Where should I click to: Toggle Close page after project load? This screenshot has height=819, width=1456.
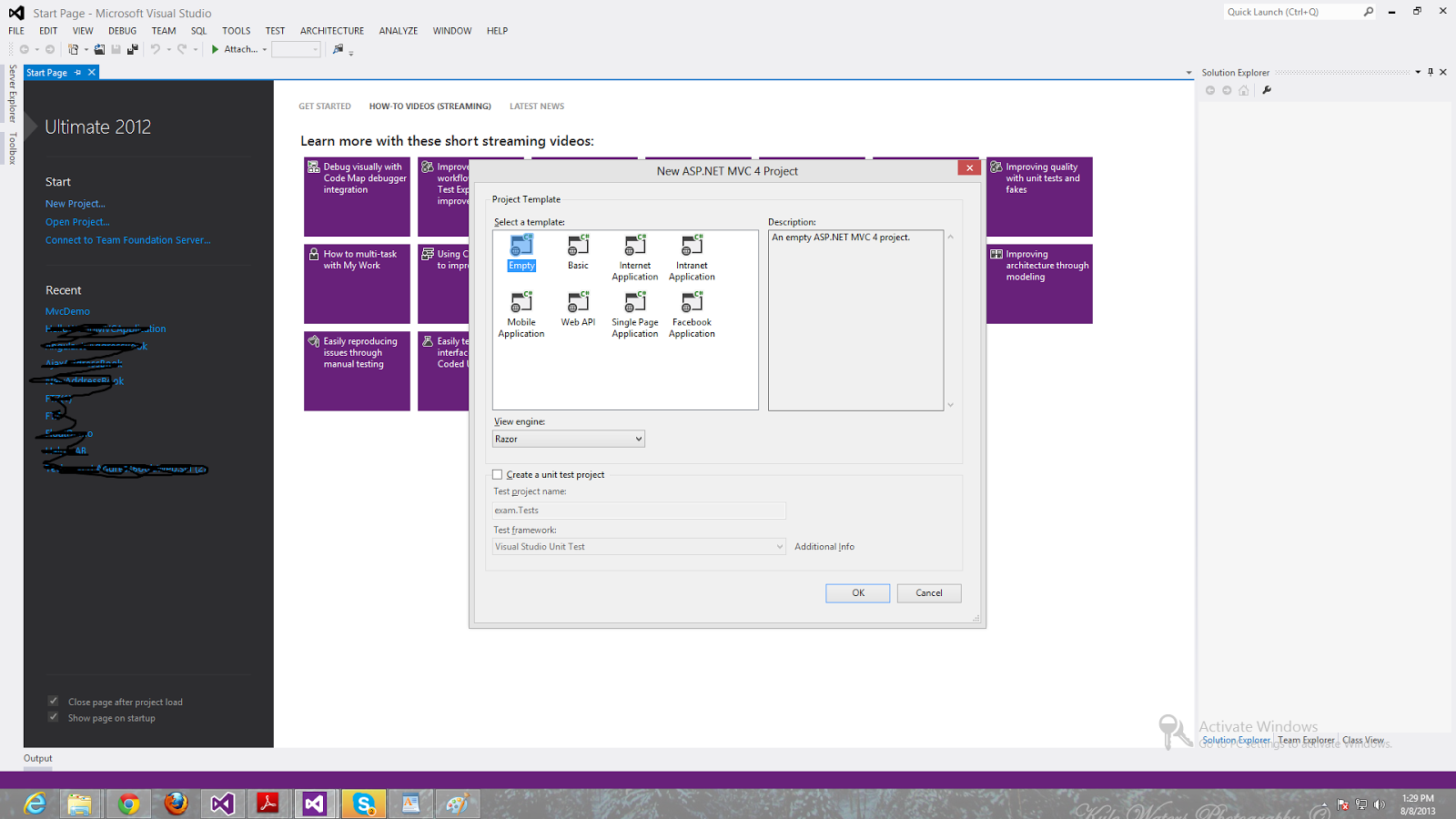pos(53,701)
